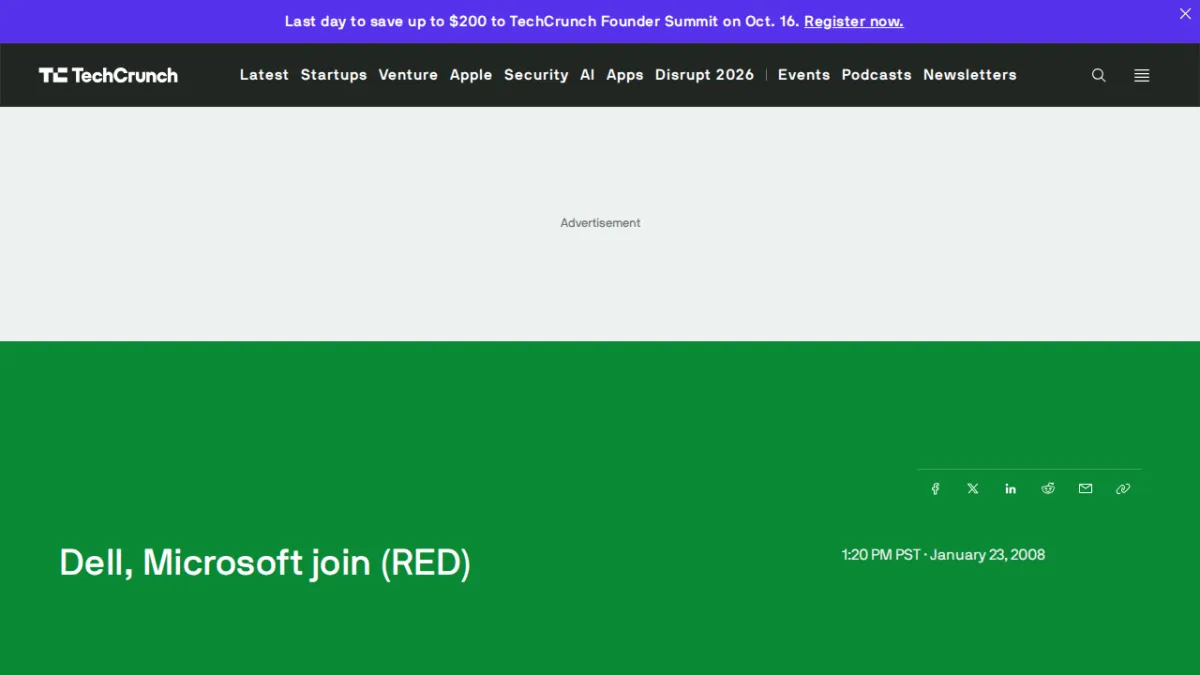Screen dimensions: 1200x675
Task: Go to Apple nav item
Action: click(471, 75)
